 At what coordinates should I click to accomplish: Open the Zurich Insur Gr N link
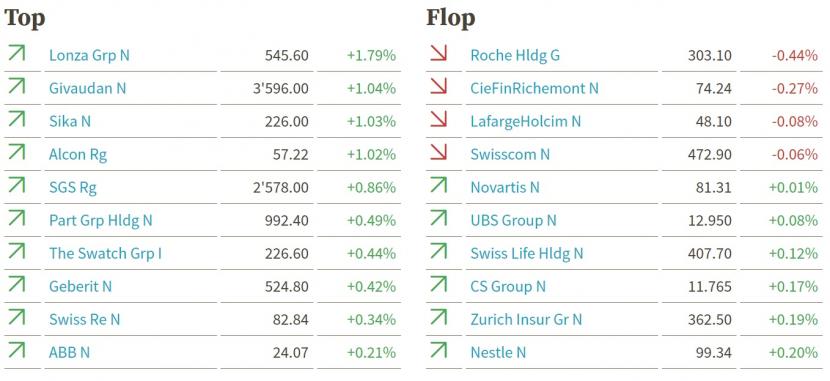526,320
